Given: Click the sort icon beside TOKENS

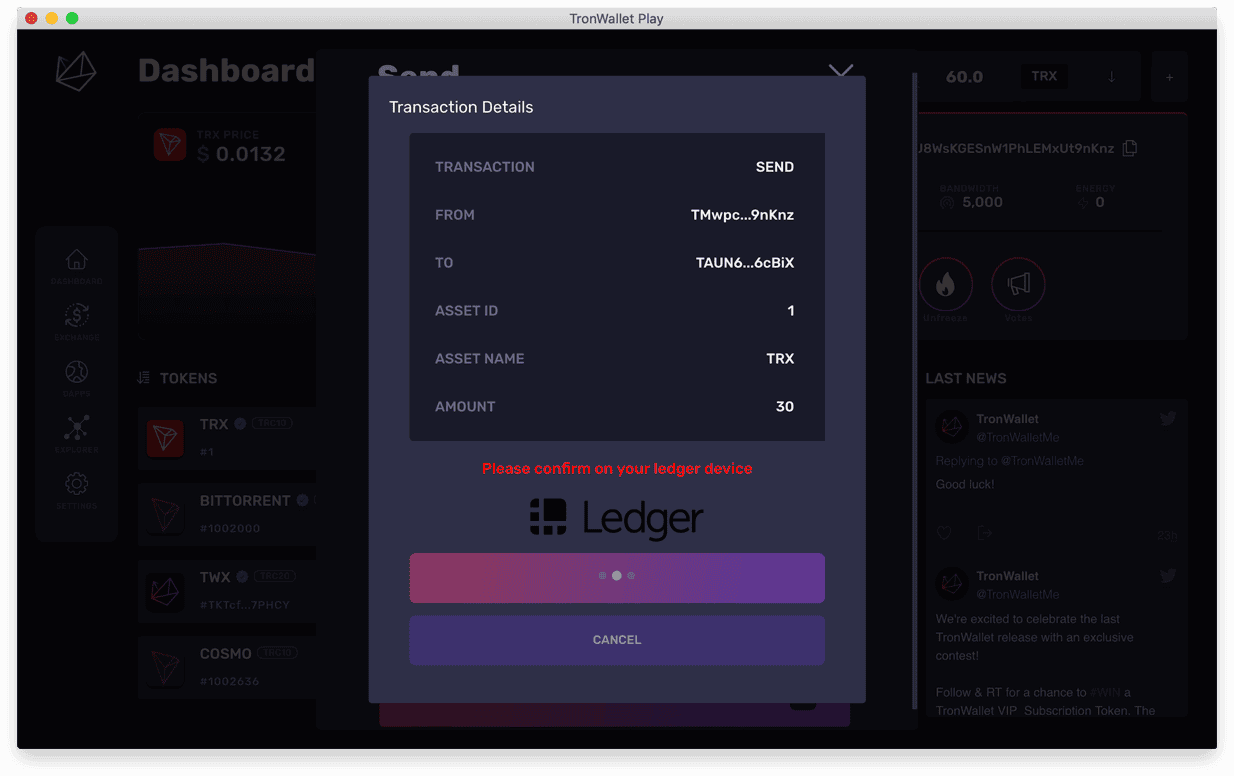Looking at the screenshot, I should click(143, 378).
